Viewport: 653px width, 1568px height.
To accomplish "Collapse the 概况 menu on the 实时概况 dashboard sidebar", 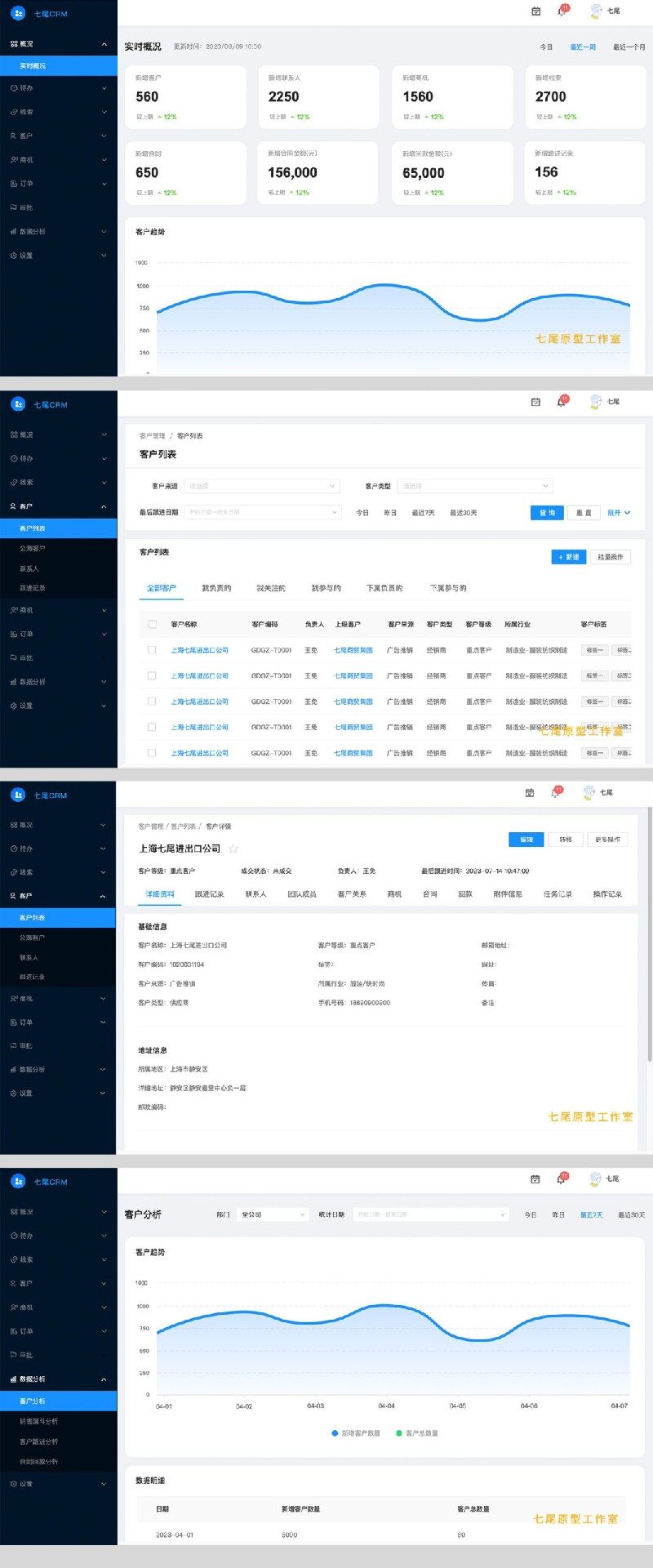I will click(x=104, y=44).
